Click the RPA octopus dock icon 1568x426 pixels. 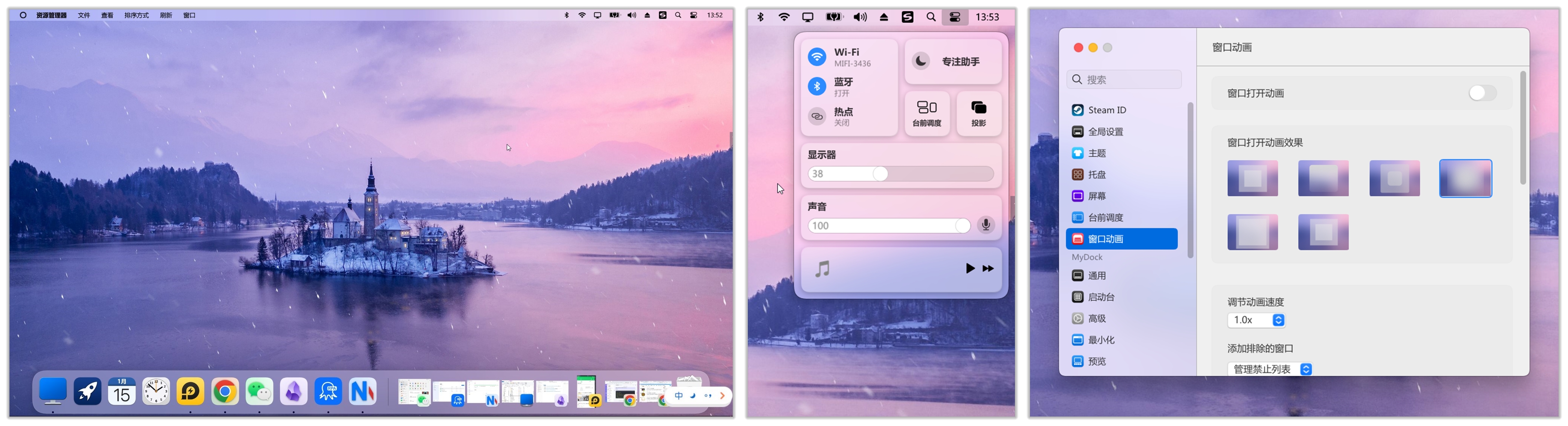[x=328, y=392]
